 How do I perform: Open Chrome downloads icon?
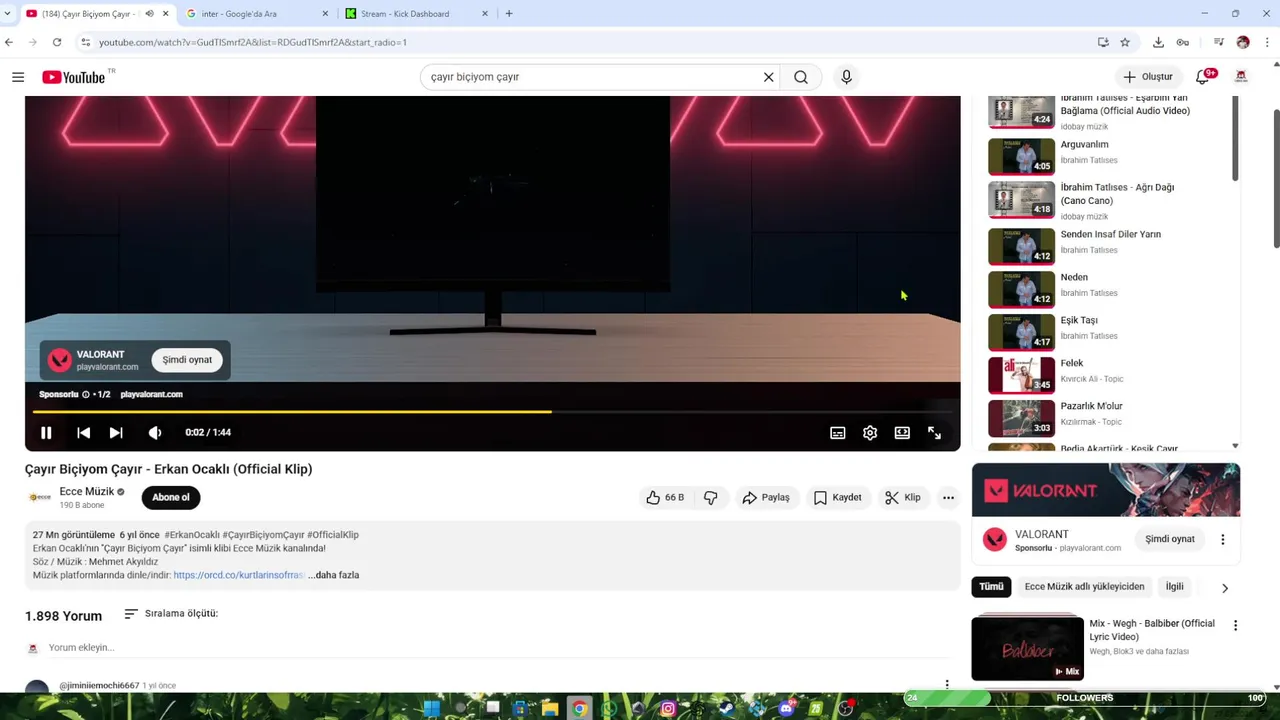point(1158,42)
